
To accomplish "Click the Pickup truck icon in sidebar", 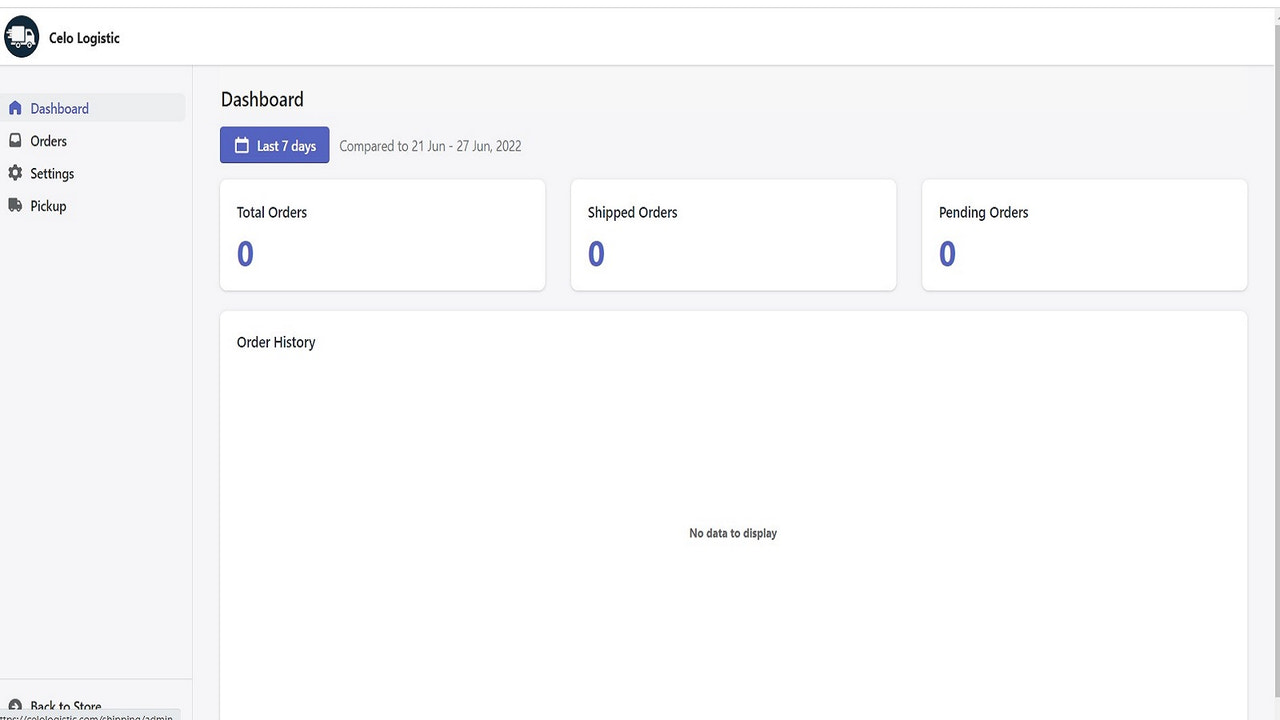I will [x=15, y=205].
